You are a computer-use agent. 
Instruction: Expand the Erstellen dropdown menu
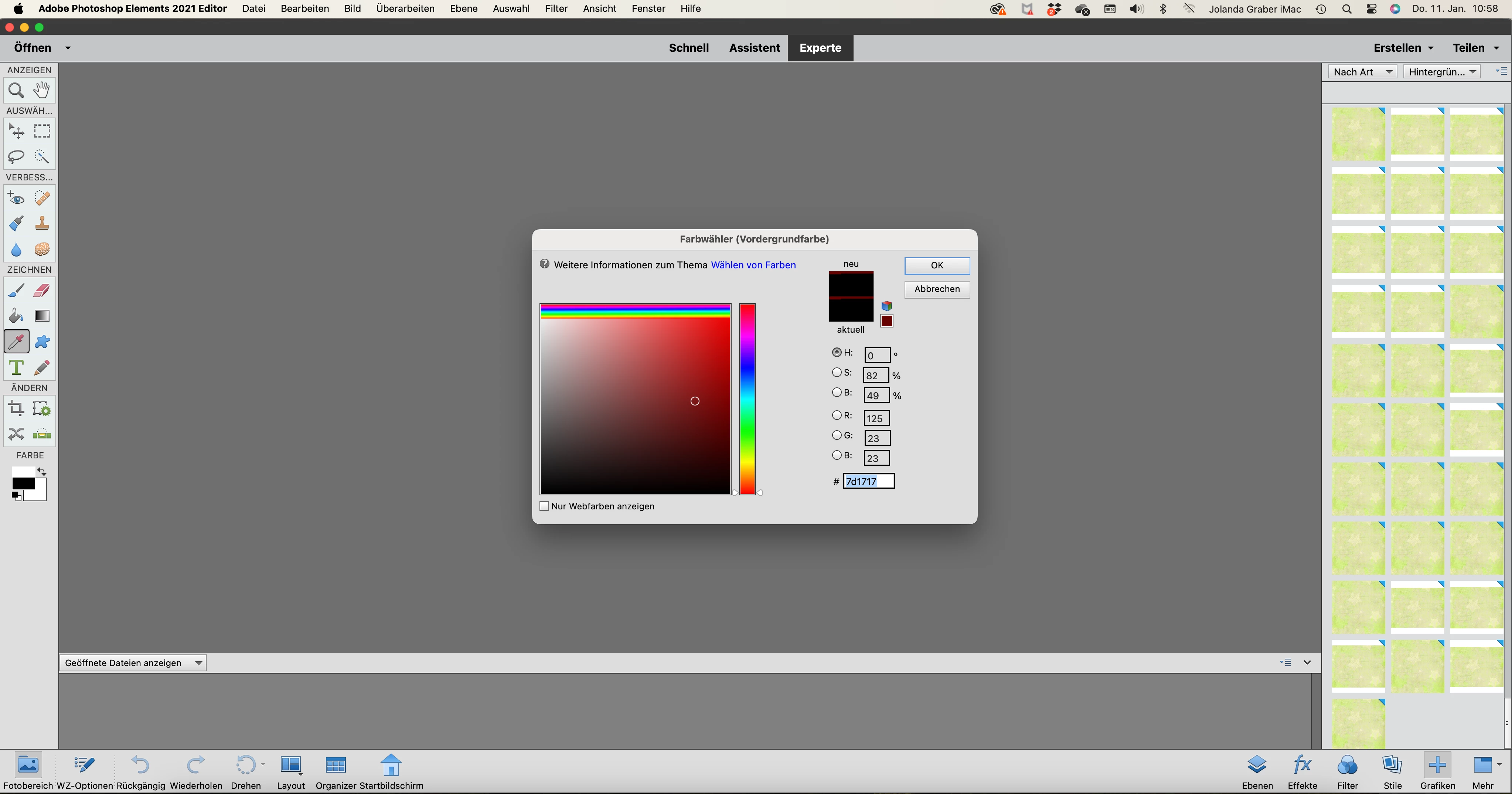[1403, 48]
